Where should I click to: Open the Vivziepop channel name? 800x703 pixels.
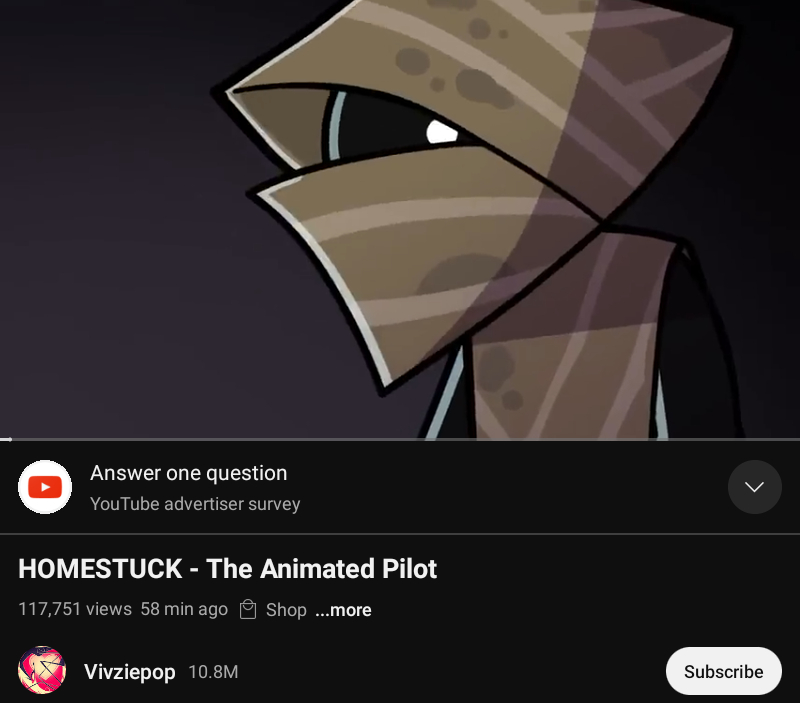pyautogui.click(x=130, y=671)
